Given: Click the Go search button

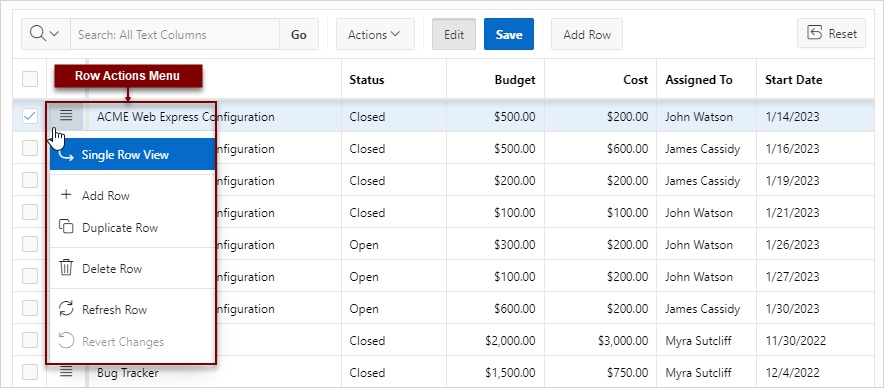Looking at the screenshot, I should 299,34.
